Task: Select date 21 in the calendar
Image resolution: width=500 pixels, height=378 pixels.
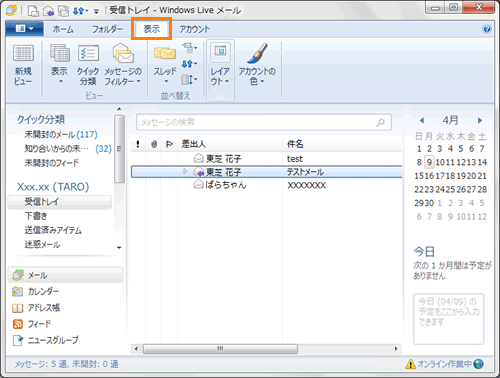Action: pos(482,176)
